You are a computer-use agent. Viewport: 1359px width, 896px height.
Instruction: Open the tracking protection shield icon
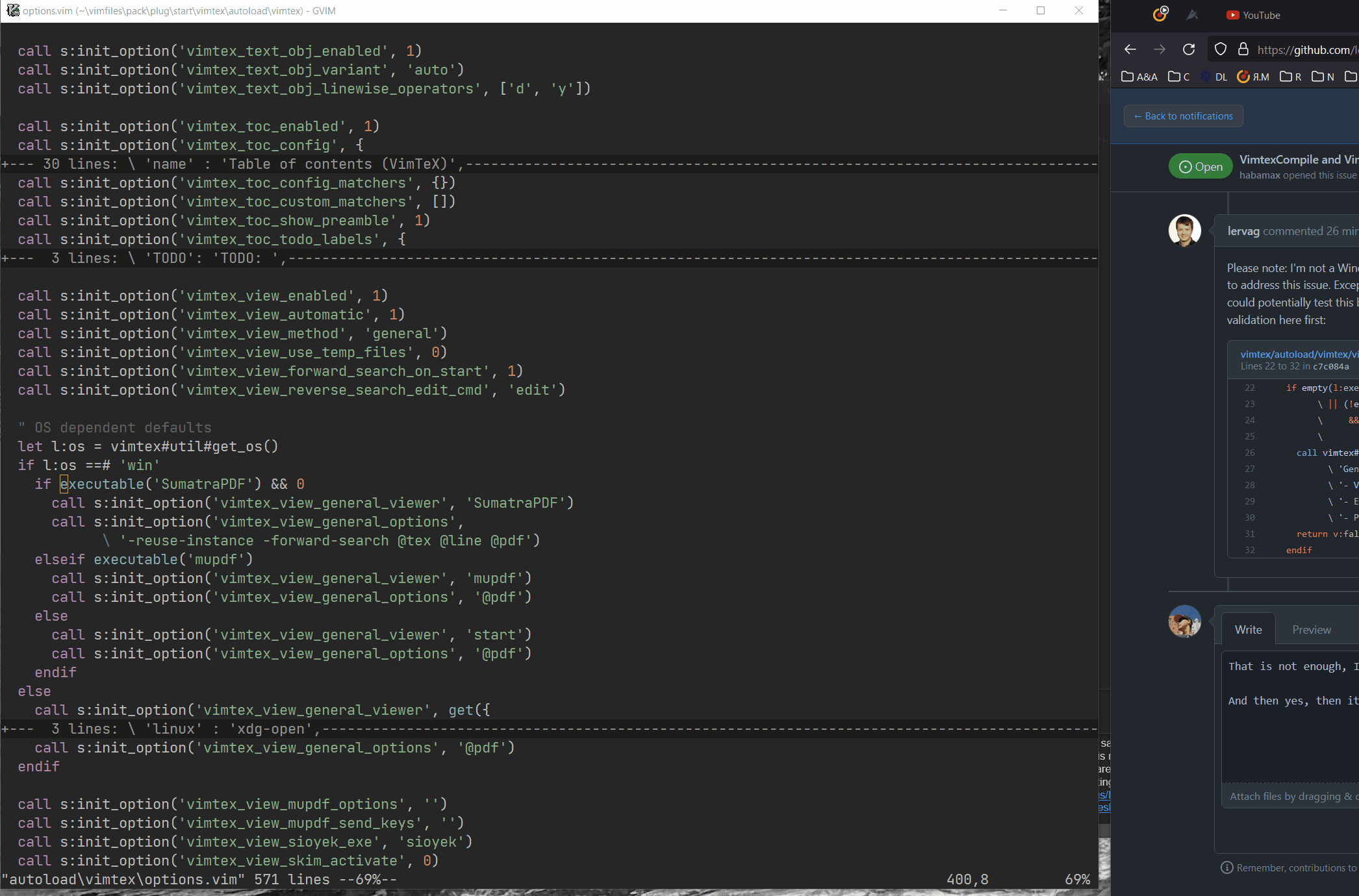pyautogui.click(x=1220, y=49)
